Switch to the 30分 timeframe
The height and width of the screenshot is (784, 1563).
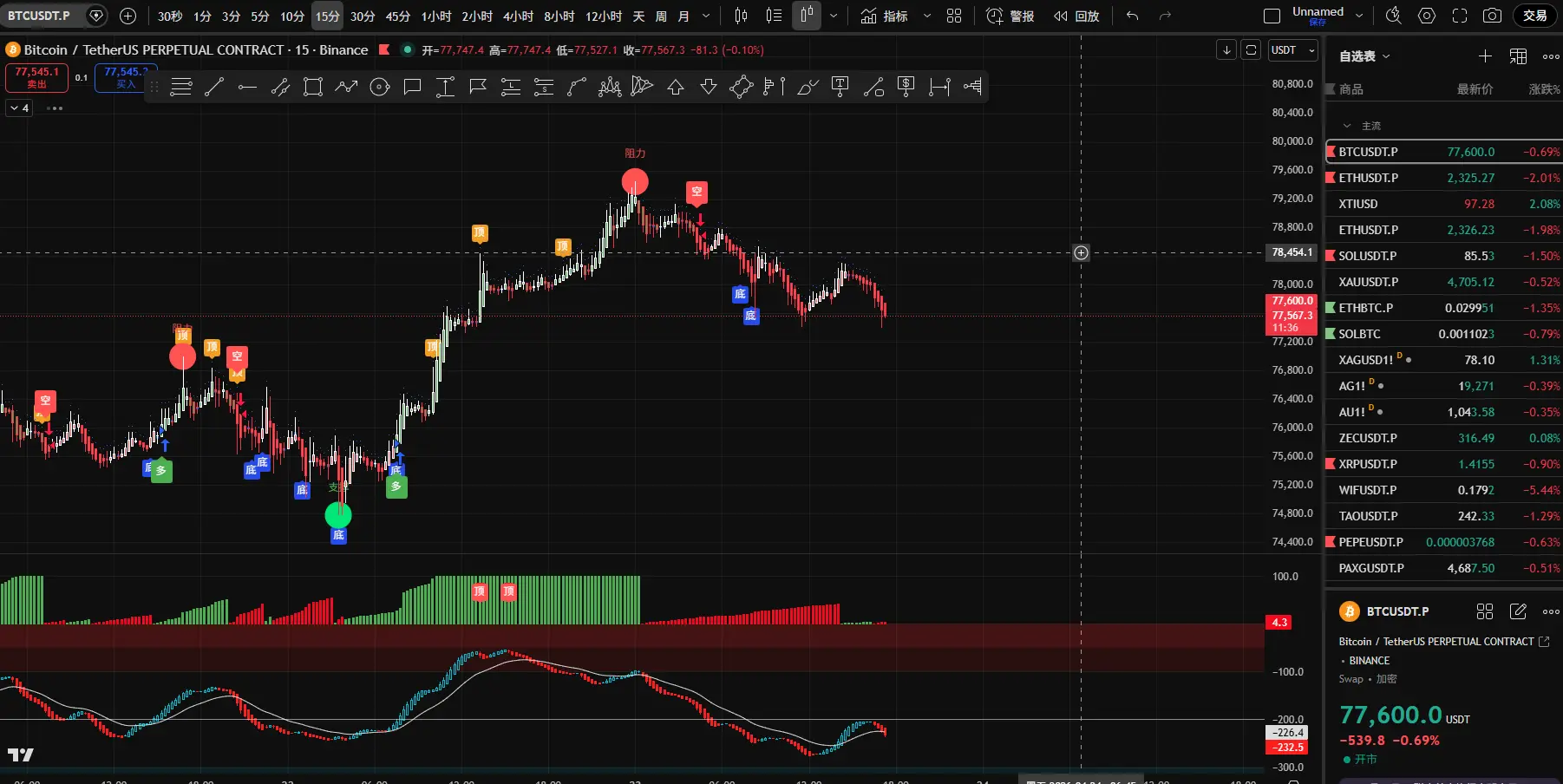[363, 16]
